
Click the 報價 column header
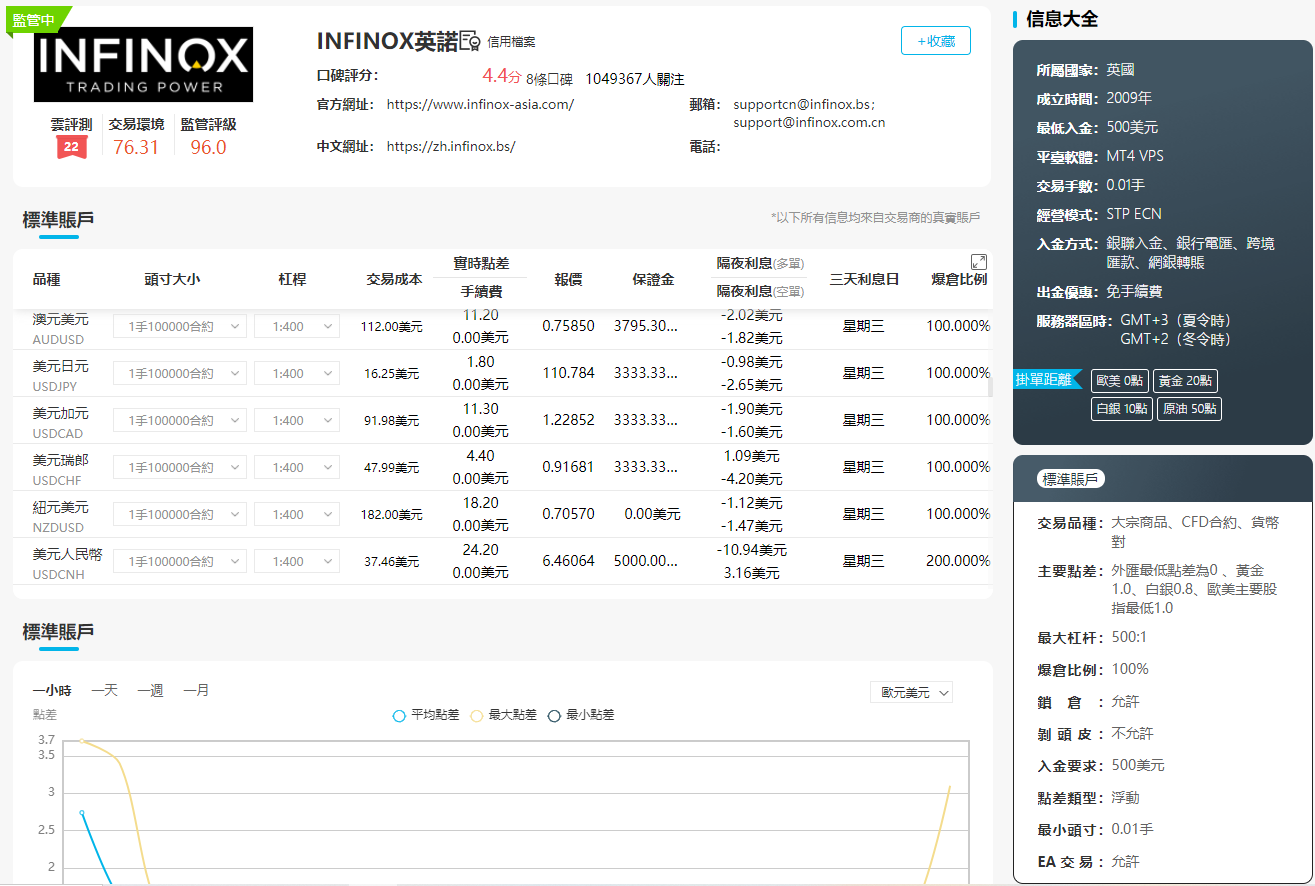tap(568, 280)
